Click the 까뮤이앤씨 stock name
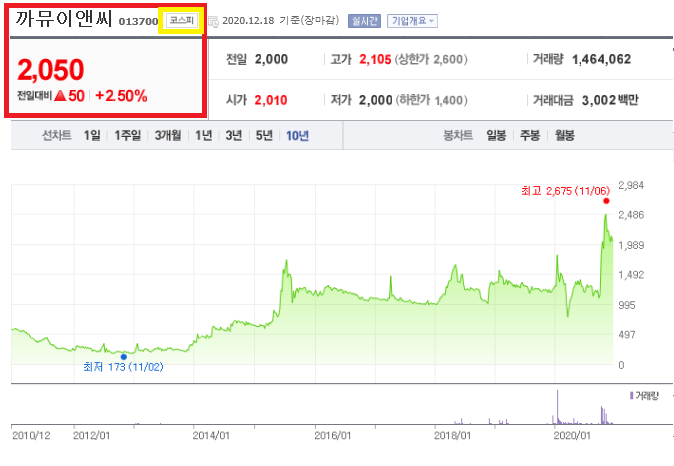The height and width of the screenshot is (466, 674). pyautogui.click(x=64, y=19)
